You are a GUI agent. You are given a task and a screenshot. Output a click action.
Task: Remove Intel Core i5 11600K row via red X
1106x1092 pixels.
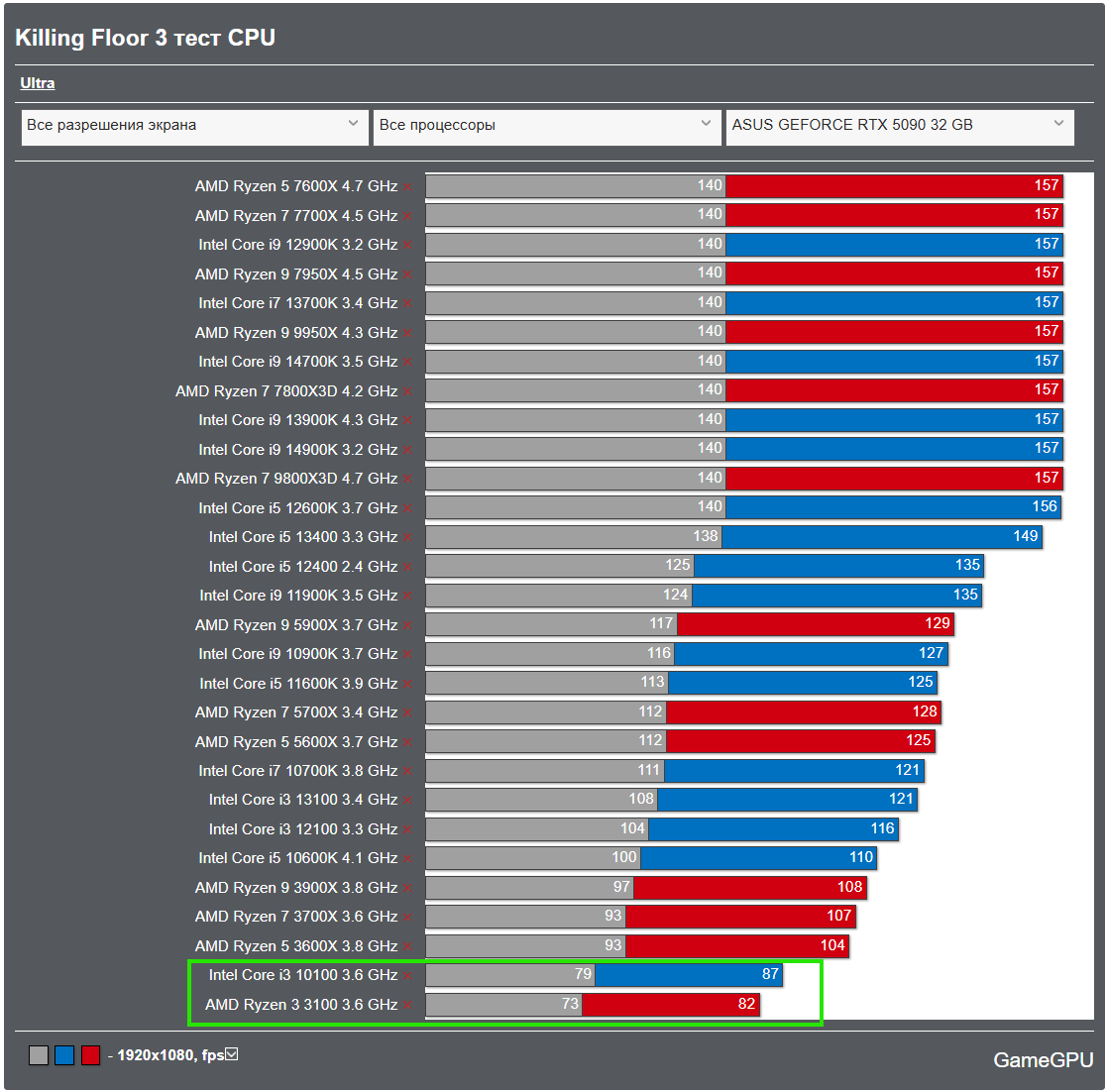coord(407,685)
